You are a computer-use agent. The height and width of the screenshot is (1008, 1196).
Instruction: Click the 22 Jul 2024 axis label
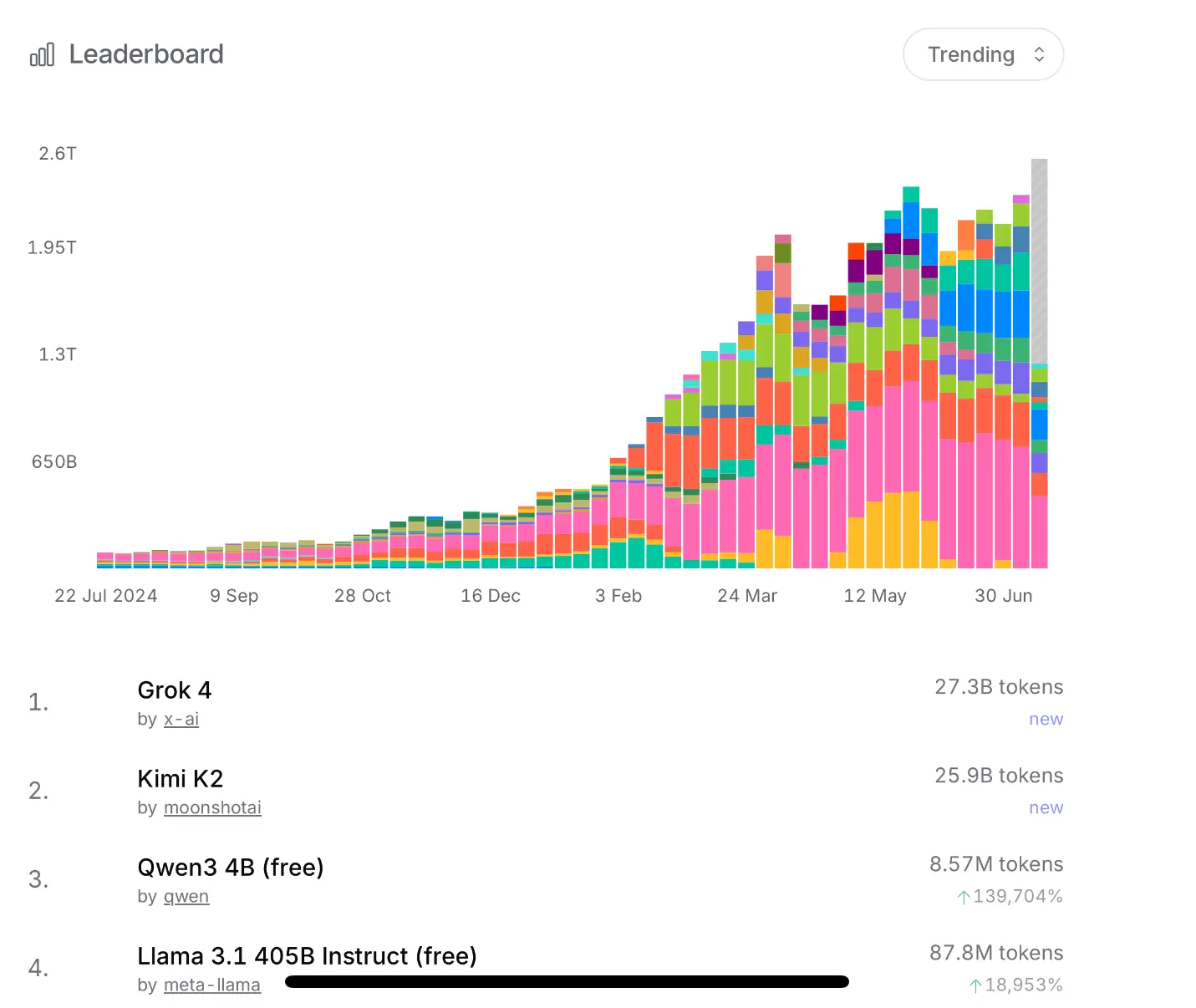[106, 596]
